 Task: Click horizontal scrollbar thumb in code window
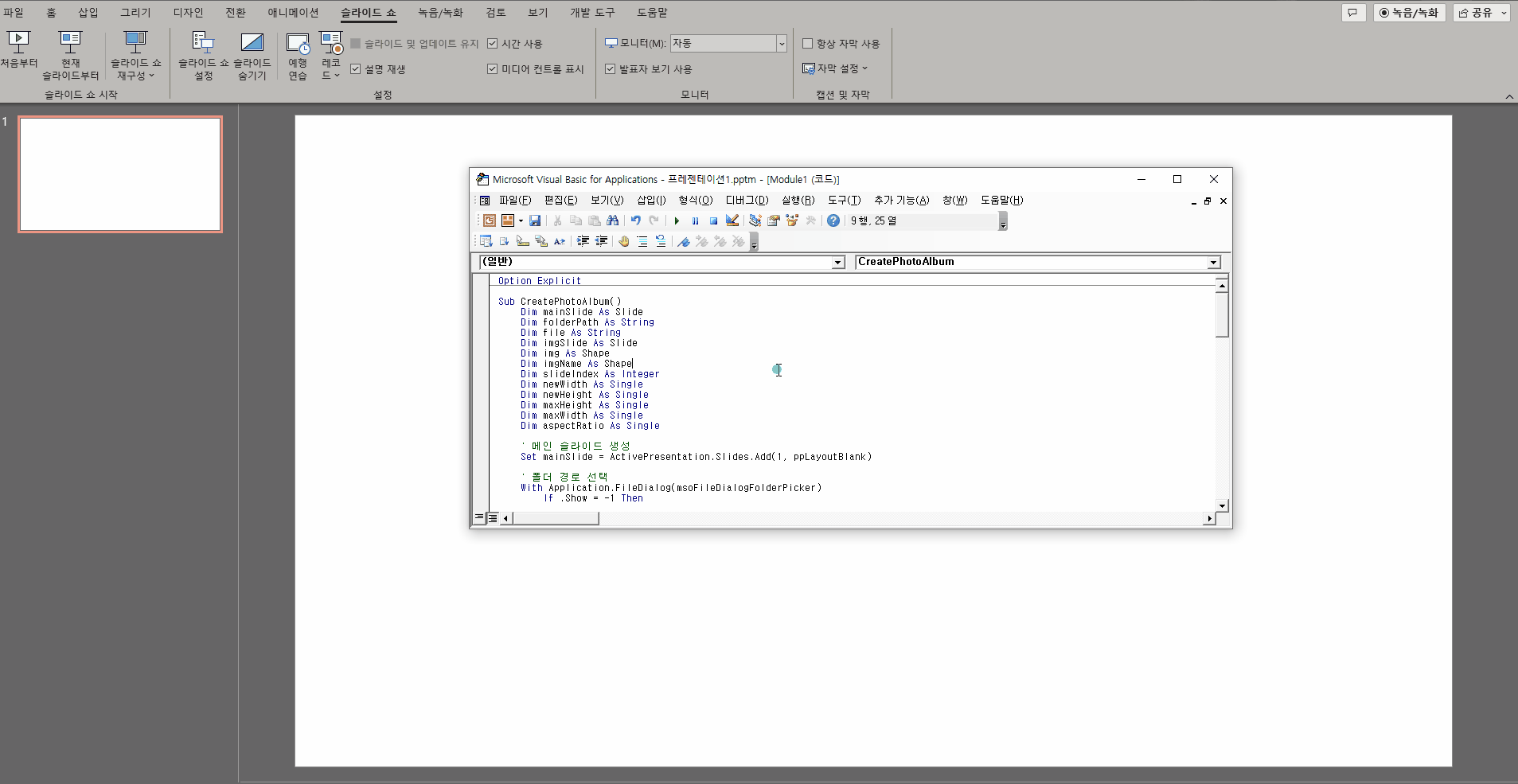[x=556, y=518]
